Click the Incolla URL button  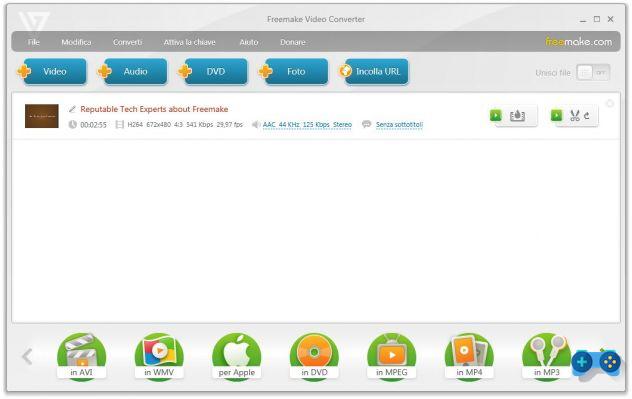(x=374, y=71)
